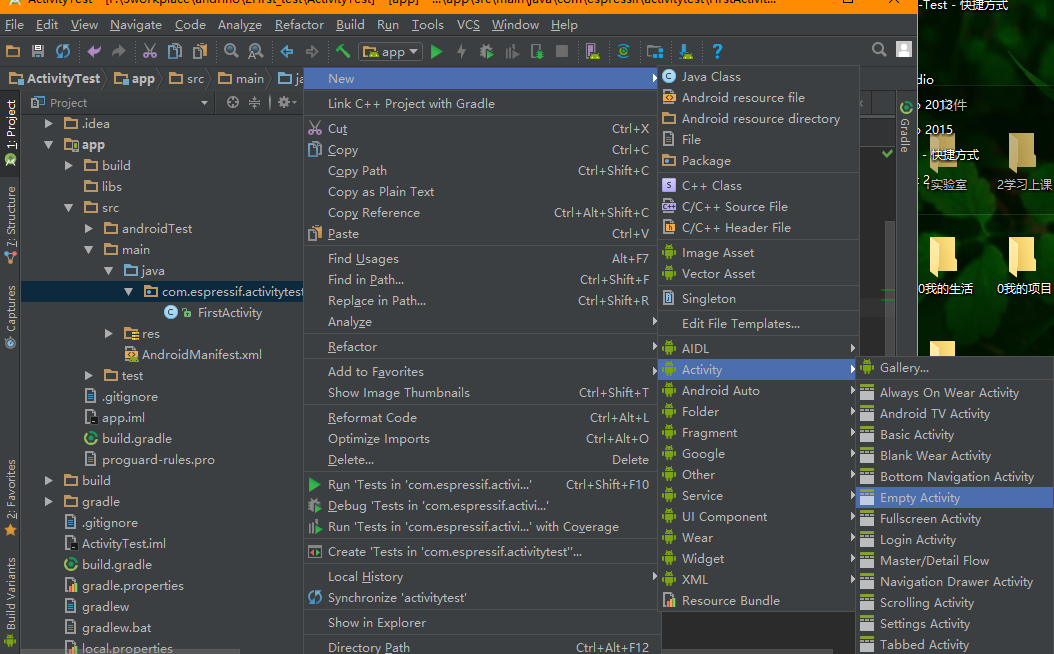This screenshot has height=654, width=1054.
Task: Select Empty Activity from the submenu
Action: 919,498
